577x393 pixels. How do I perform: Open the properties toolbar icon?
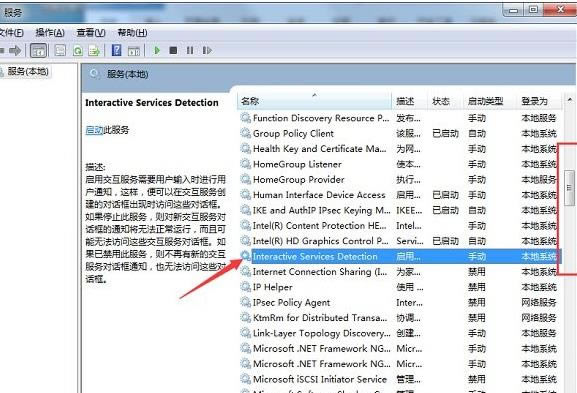[60, 50]
